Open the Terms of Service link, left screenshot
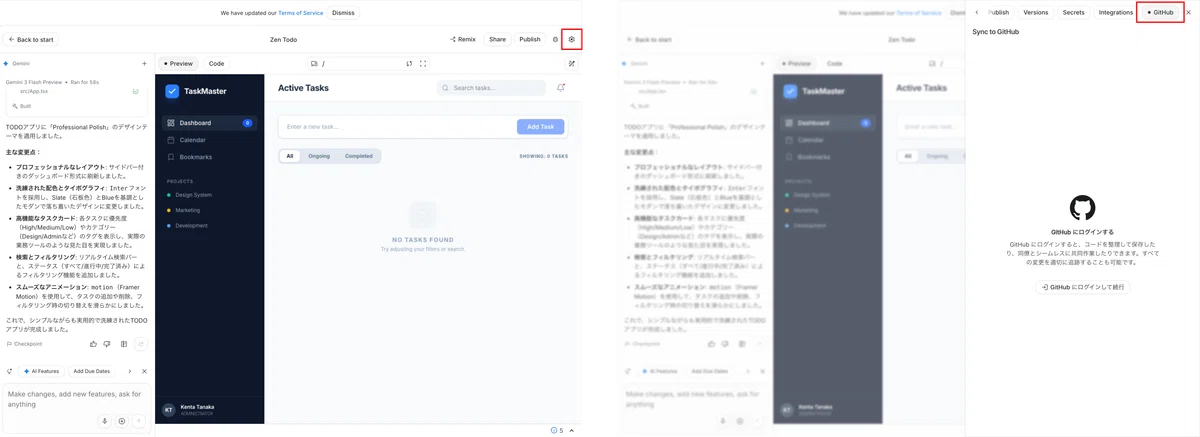Screen dimensions: 1200x437 pyautogui.click(x=301, y=13)
